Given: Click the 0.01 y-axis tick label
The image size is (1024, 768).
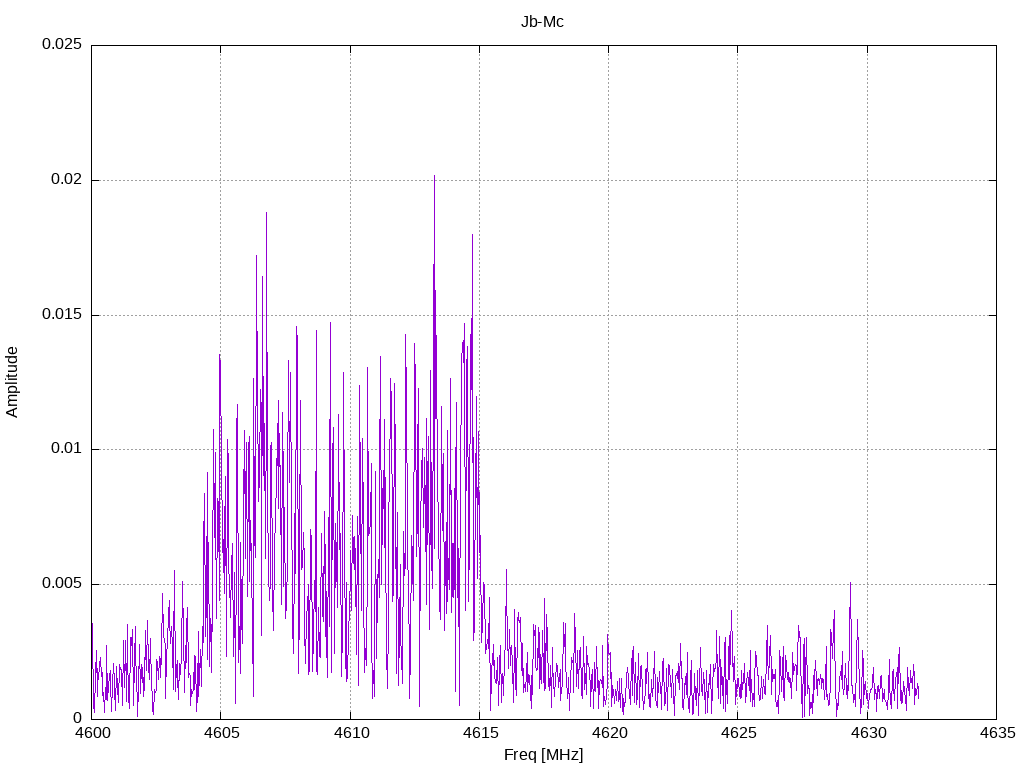Looking at the screenshot, I should pos(65,449).
